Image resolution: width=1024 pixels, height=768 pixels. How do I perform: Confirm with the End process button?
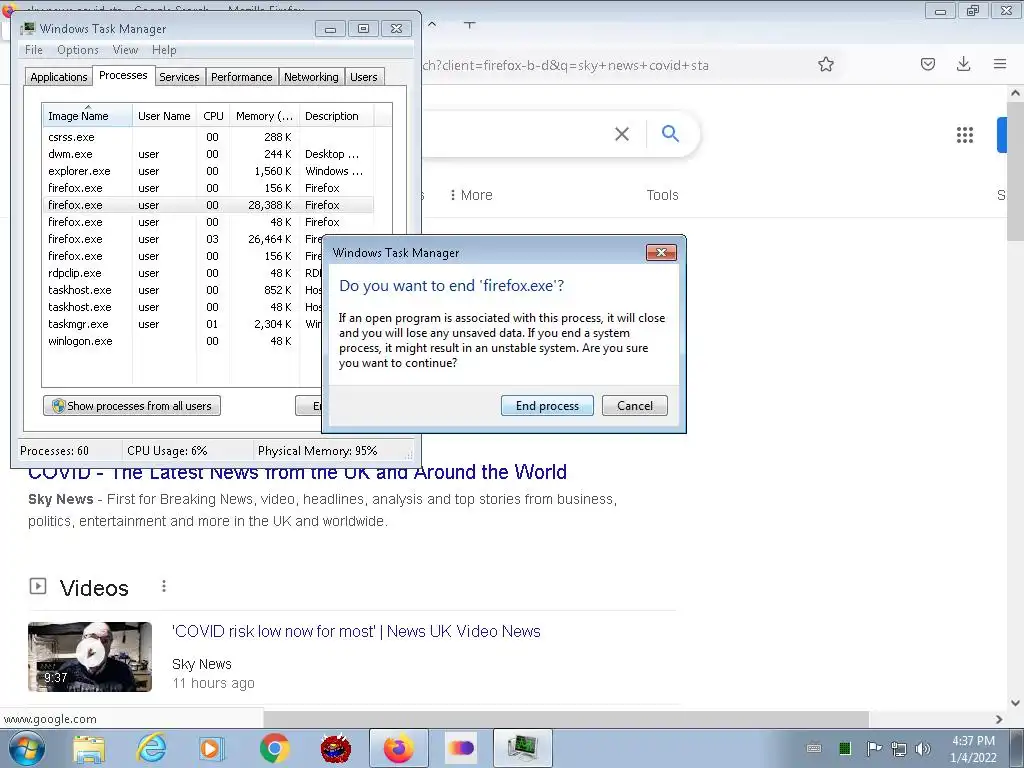(547, 406)
